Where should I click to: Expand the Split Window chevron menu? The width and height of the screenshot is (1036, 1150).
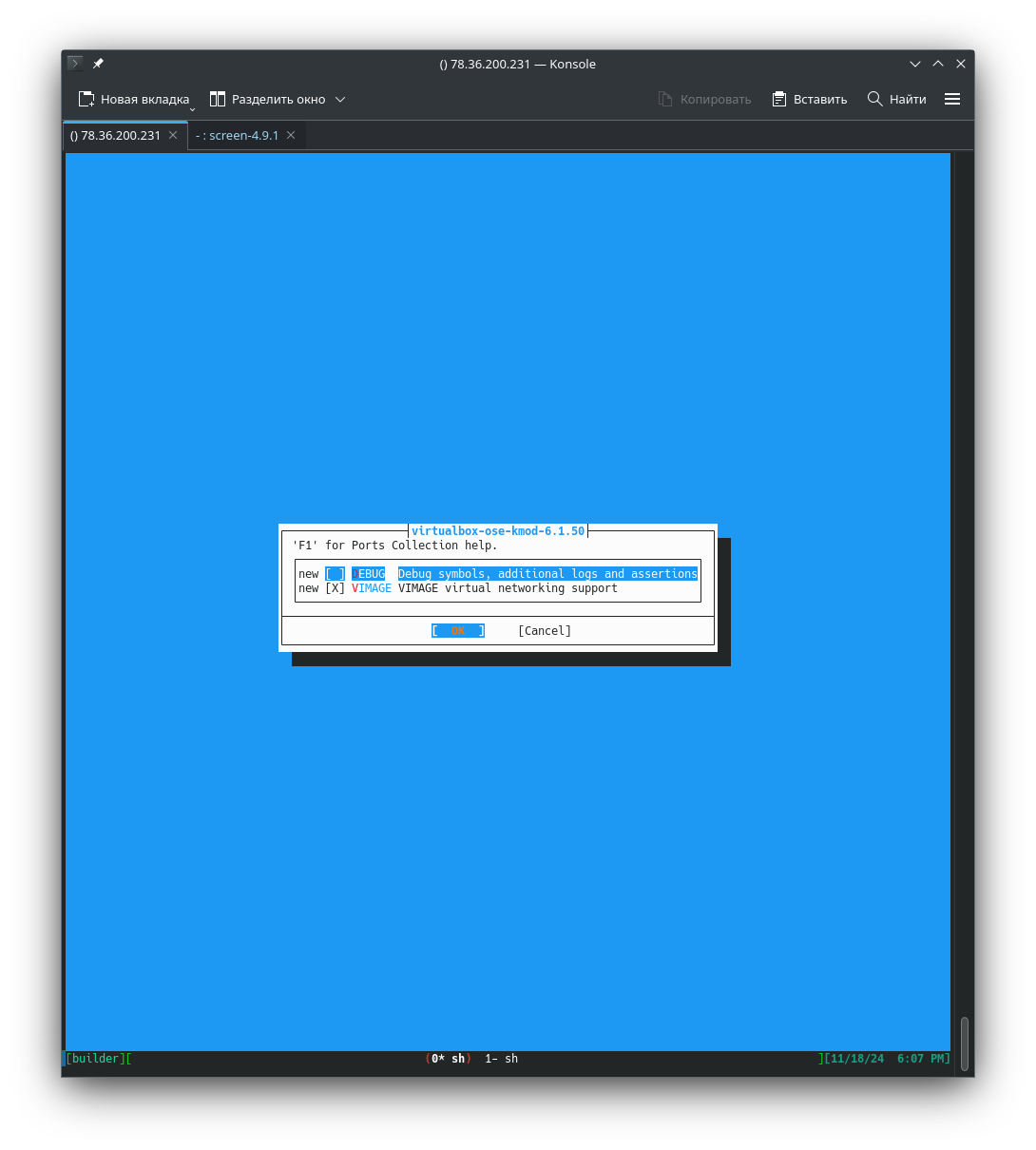(x=340, y=99)
